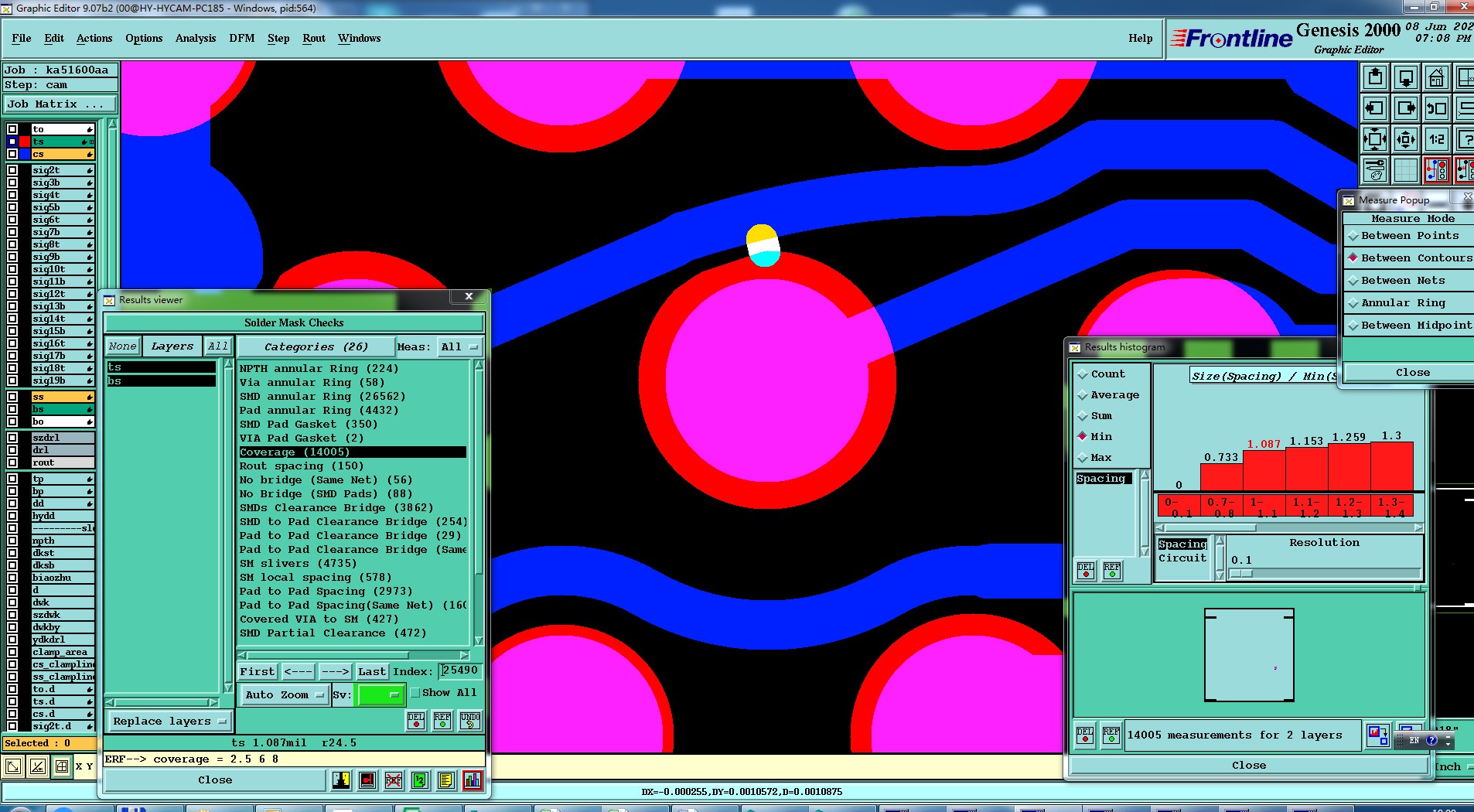The image size is (1474, 812).
Task: Click the 1.087 histogram bar
Action: [1264, 470]
